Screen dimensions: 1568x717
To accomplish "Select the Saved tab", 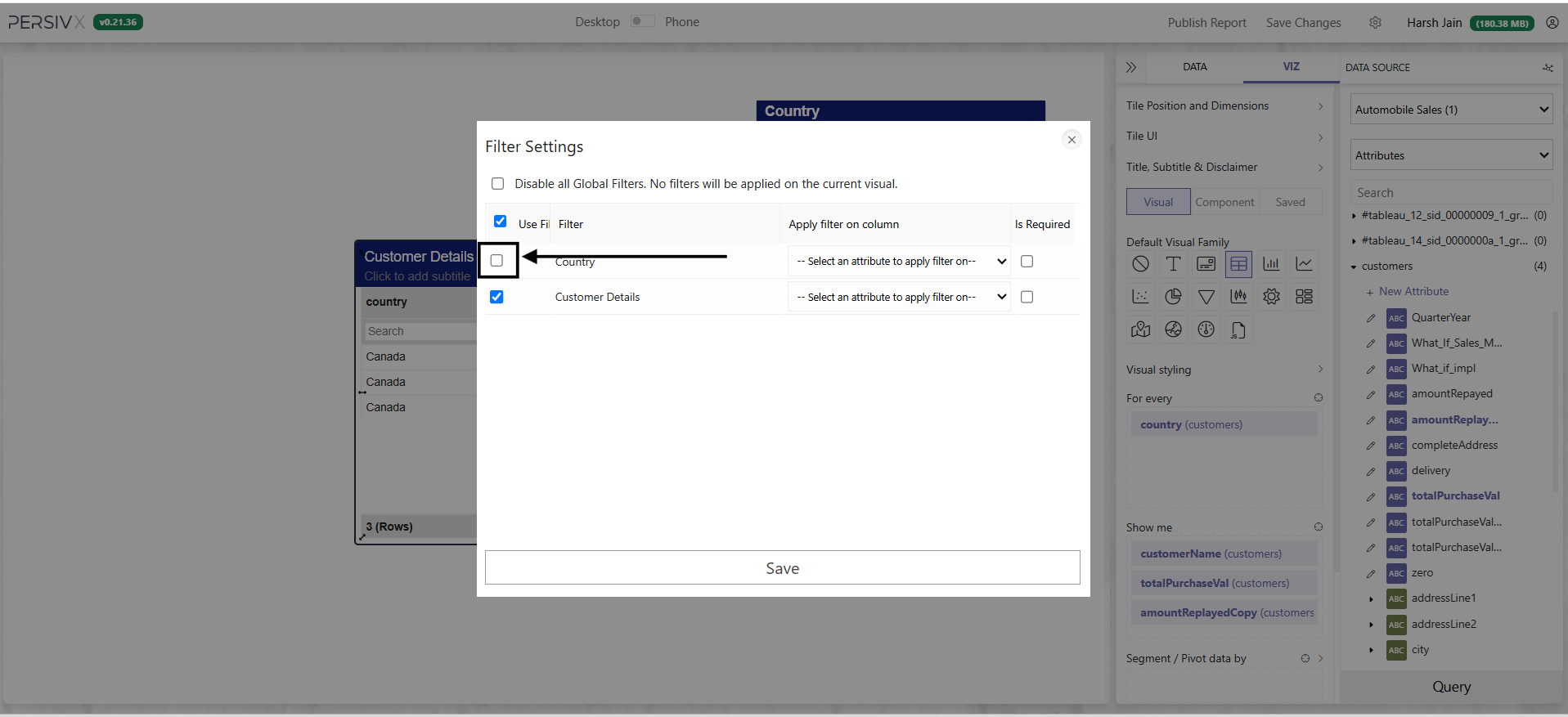I will [x=1290, y=202].
